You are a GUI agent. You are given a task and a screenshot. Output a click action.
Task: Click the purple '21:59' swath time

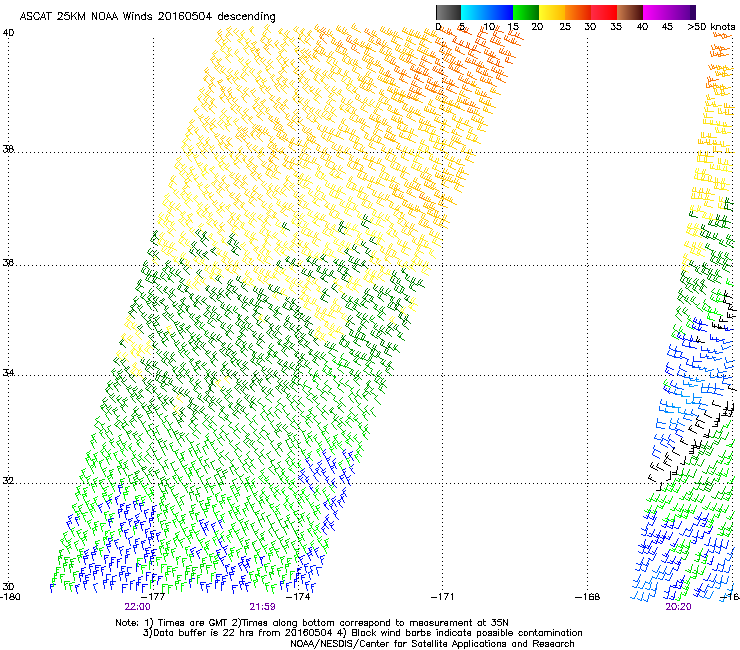262,607
